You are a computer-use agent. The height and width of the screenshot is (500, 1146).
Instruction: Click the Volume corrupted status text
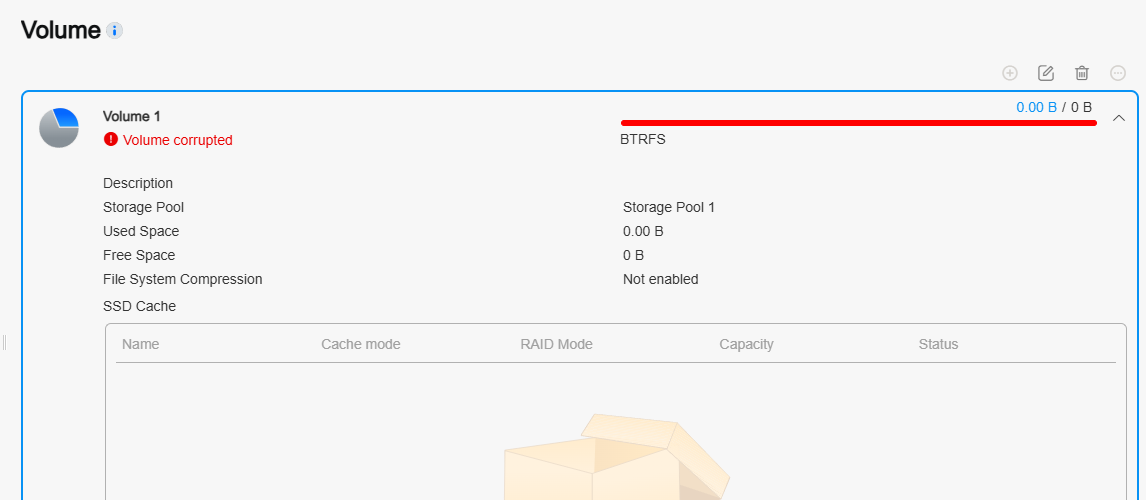[178, 140]
